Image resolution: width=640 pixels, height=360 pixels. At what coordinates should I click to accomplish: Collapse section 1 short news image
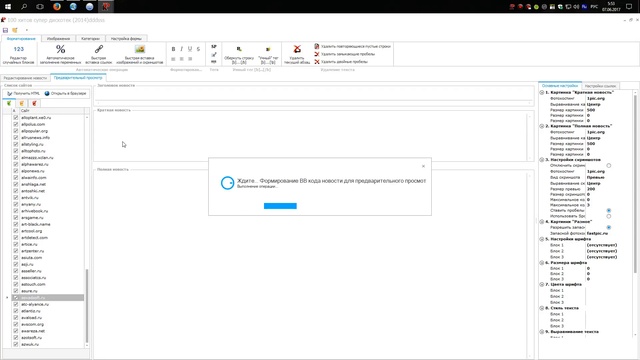click(542, 93)
